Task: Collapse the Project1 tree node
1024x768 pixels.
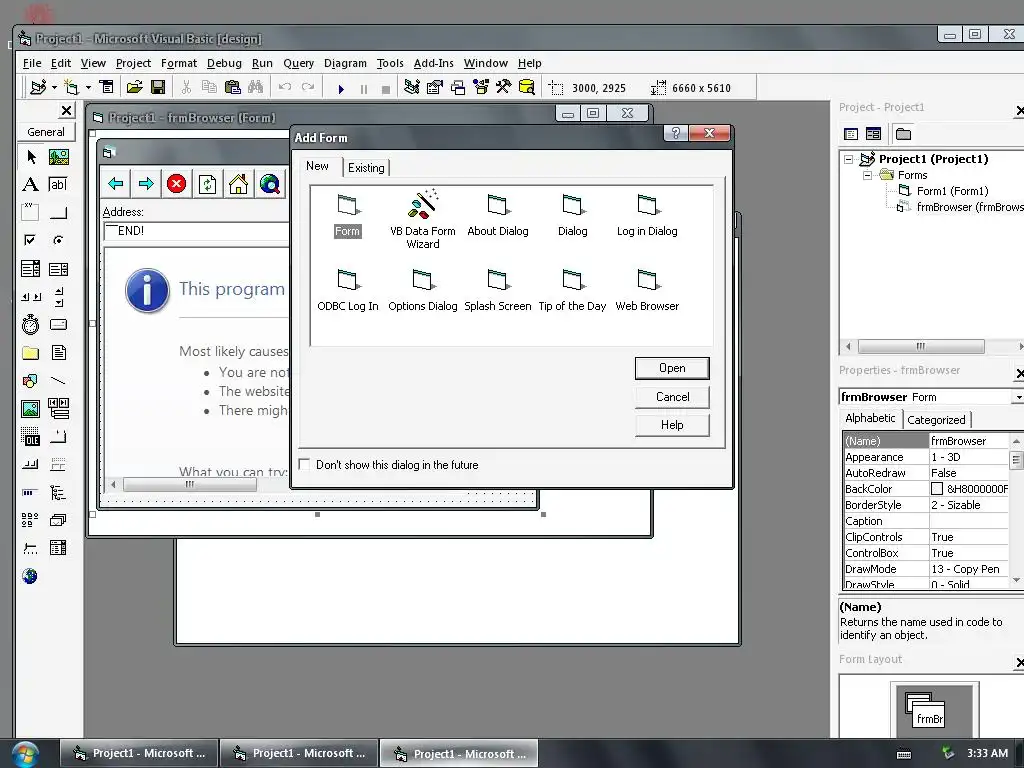Action: click(848, 159)
